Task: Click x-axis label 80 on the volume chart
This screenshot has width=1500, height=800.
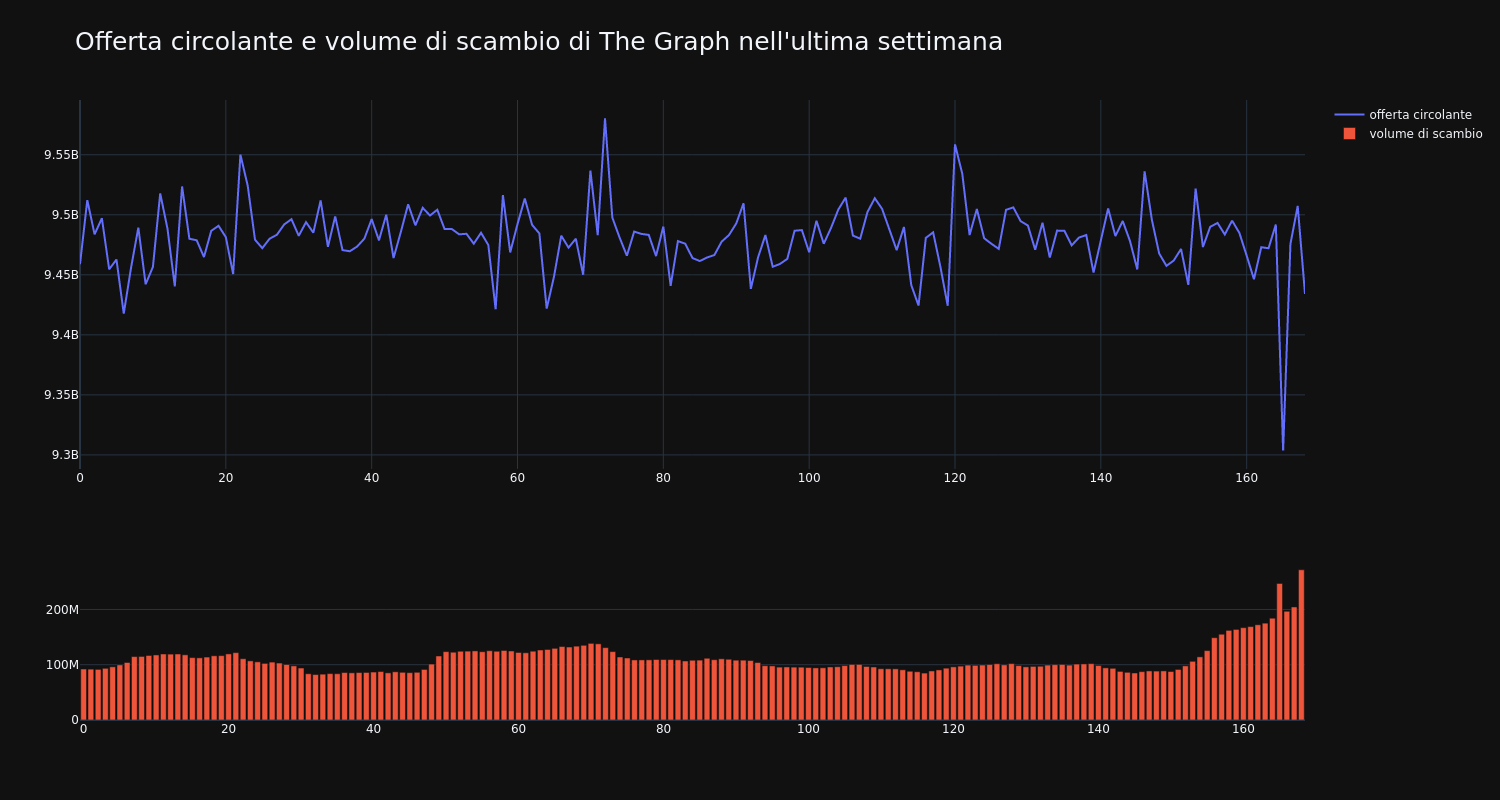Action: [x=663, y=729]
